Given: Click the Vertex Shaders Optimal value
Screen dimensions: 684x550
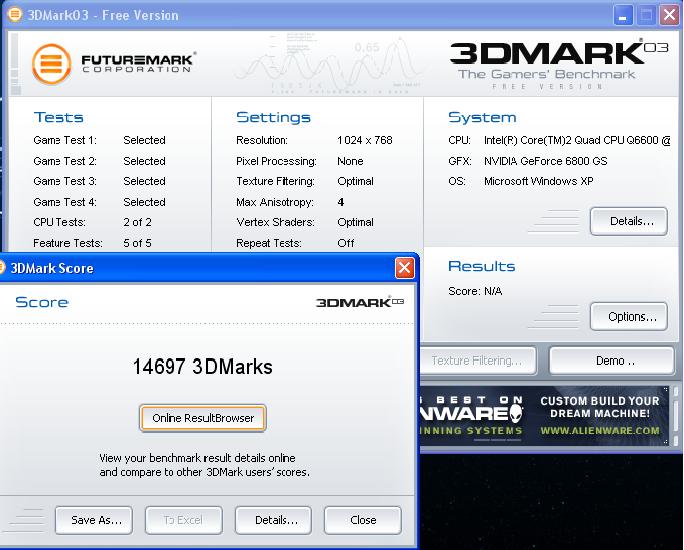Looking at the screenshot, I should pyautogui.click(x=356, y=222).
